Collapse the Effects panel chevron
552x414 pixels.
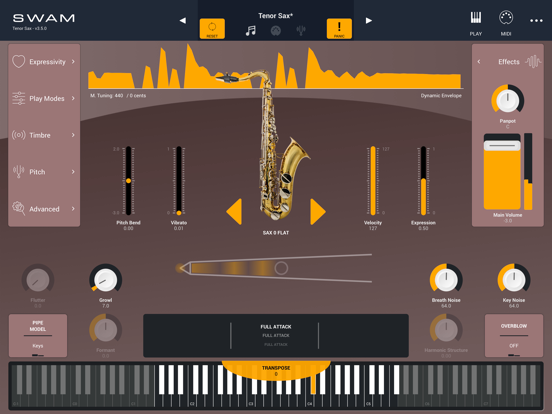click(479, 62)
